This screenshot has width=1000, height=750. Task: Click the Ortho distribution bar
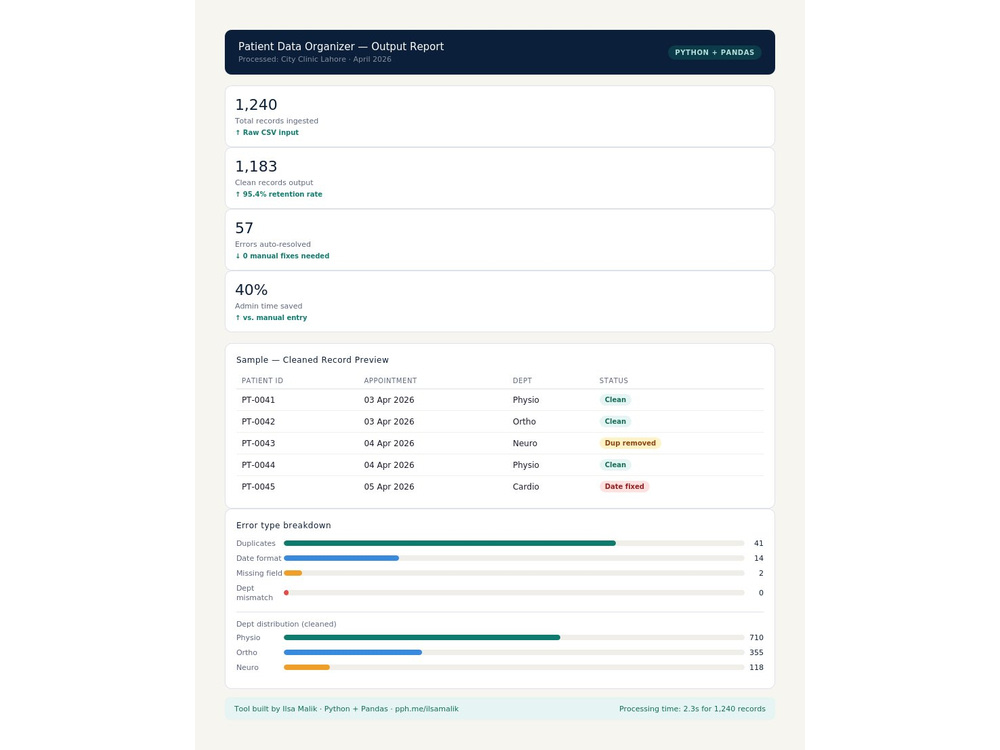353,652
